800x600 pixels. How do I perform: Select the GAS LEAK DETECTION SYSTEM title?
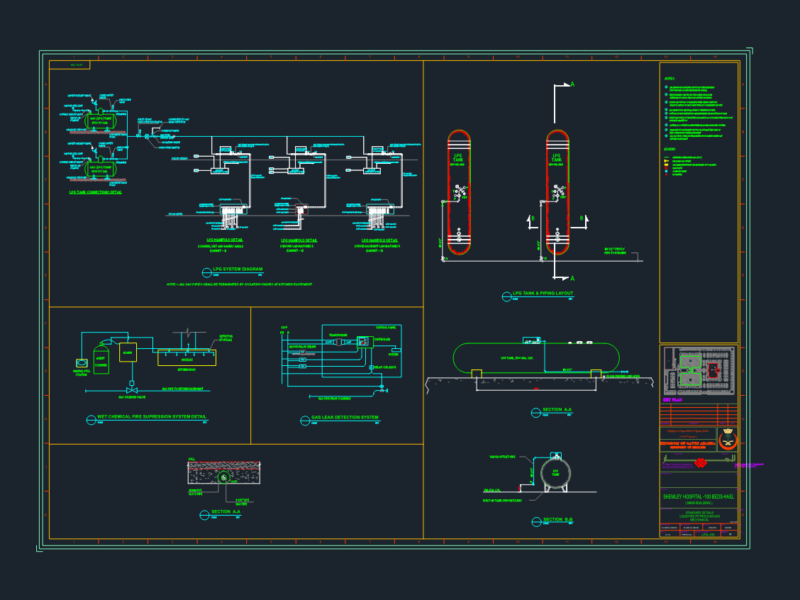point(345,417)
